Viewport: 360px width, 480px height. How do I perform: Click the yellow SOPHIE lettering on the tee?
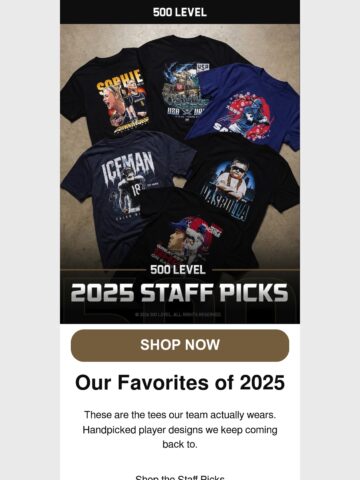(119, 82)
